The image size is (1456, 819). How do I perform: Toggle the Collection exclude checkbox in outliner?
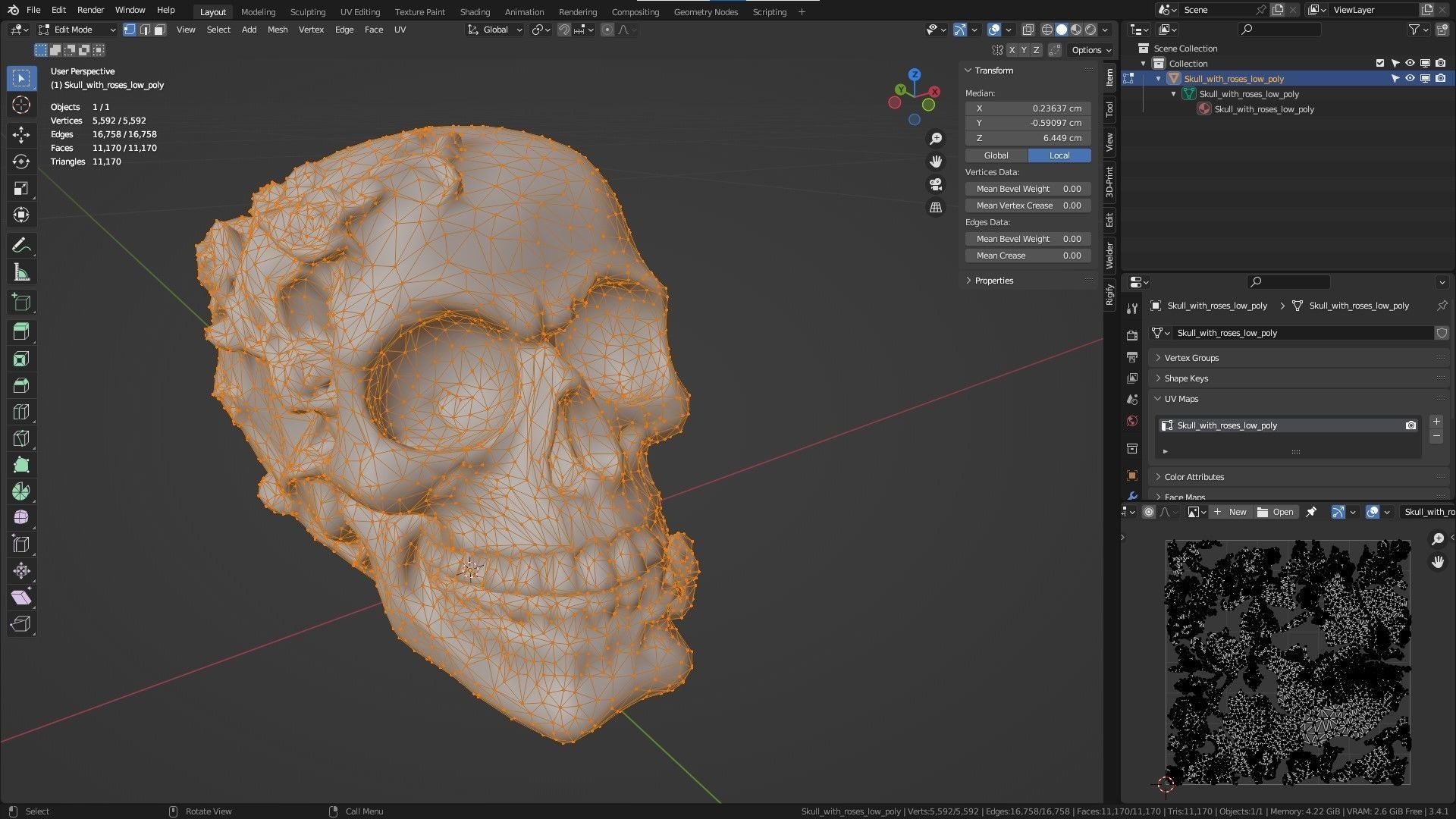click(1379, 64)
